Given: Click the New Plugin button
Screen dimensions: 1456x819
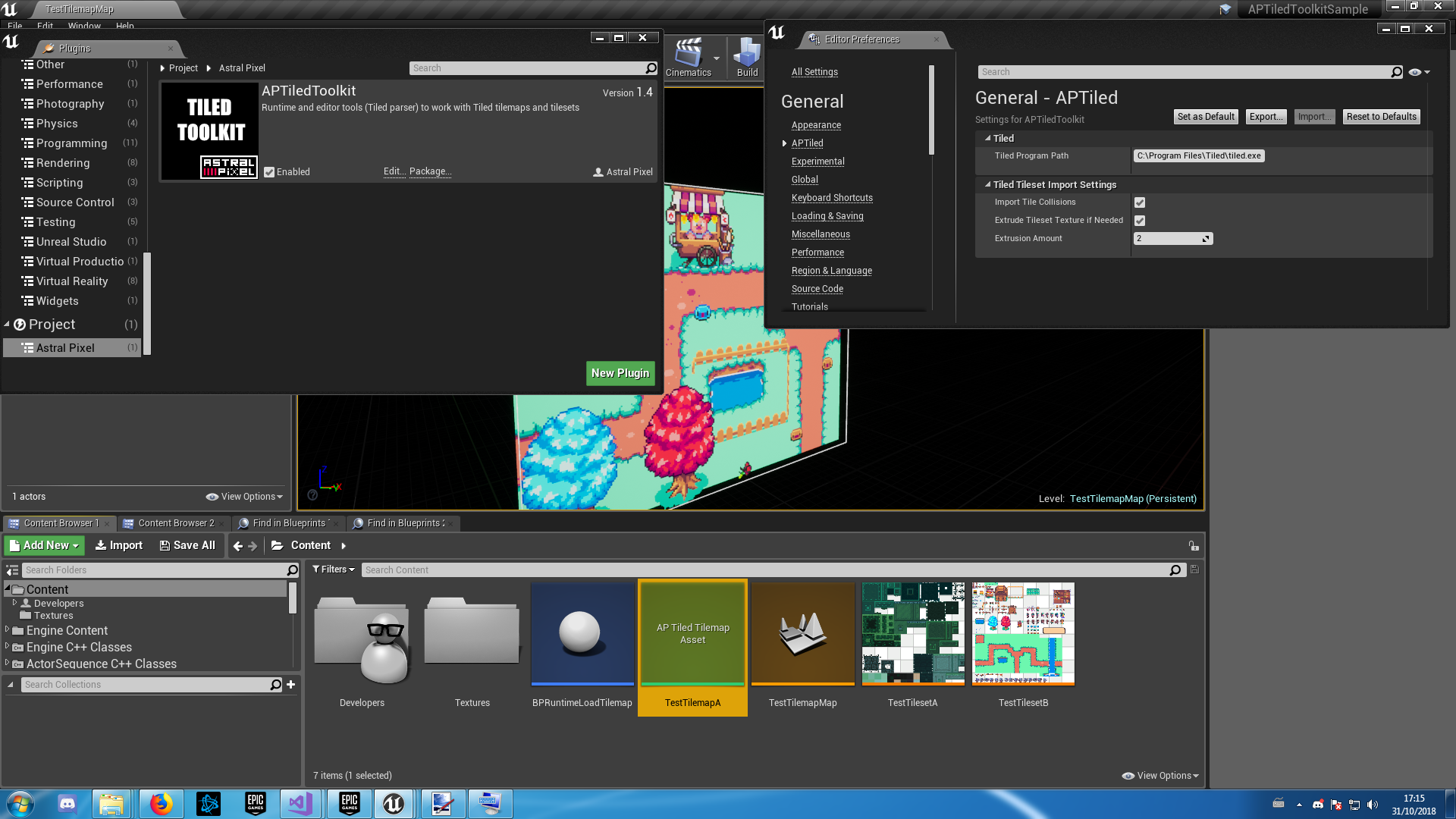Looking at the screenshot, I should click(620, 373).
